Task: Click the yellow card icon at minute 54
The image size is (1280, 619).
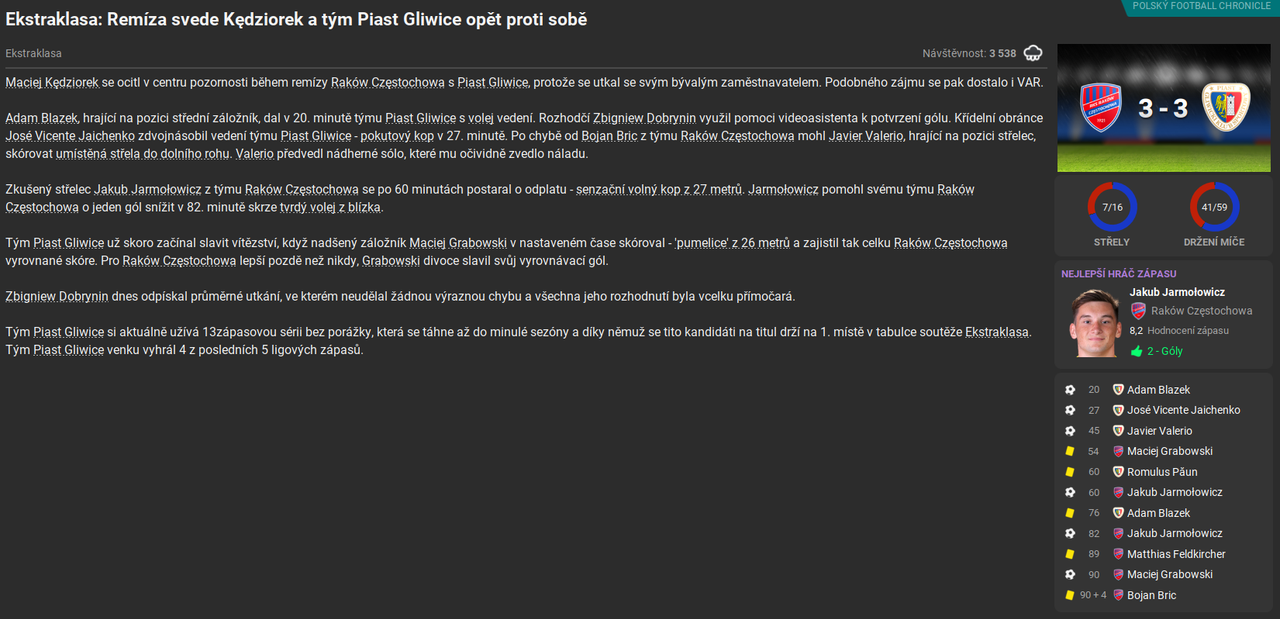Action: point(1070,451)
